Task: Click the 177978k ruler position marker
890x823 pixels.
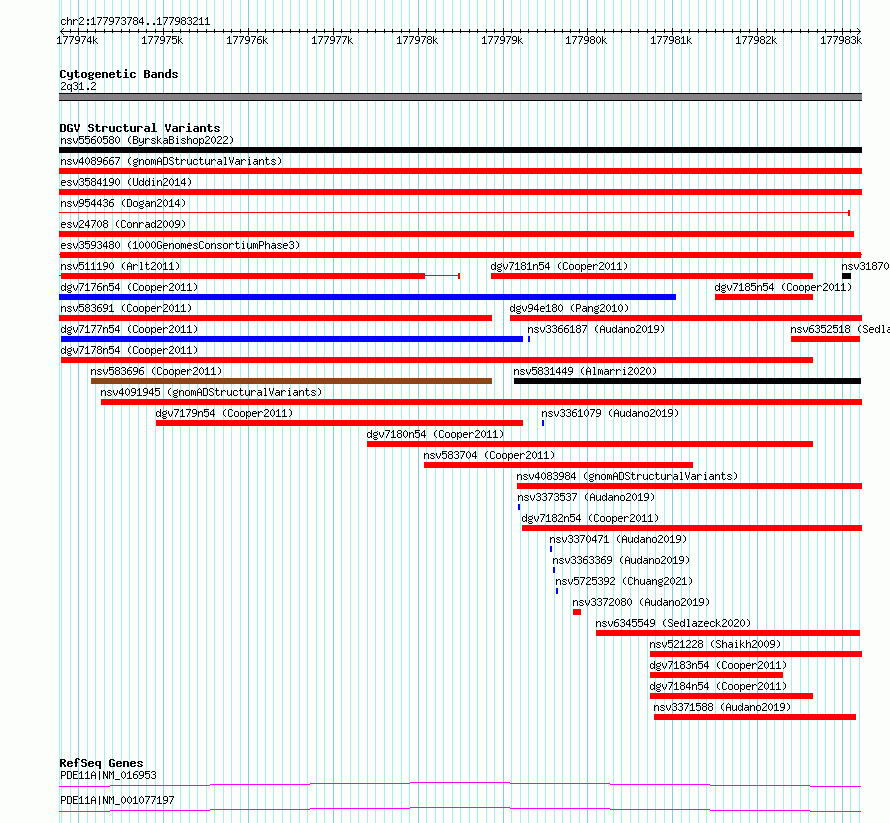Action: point(417,40)
